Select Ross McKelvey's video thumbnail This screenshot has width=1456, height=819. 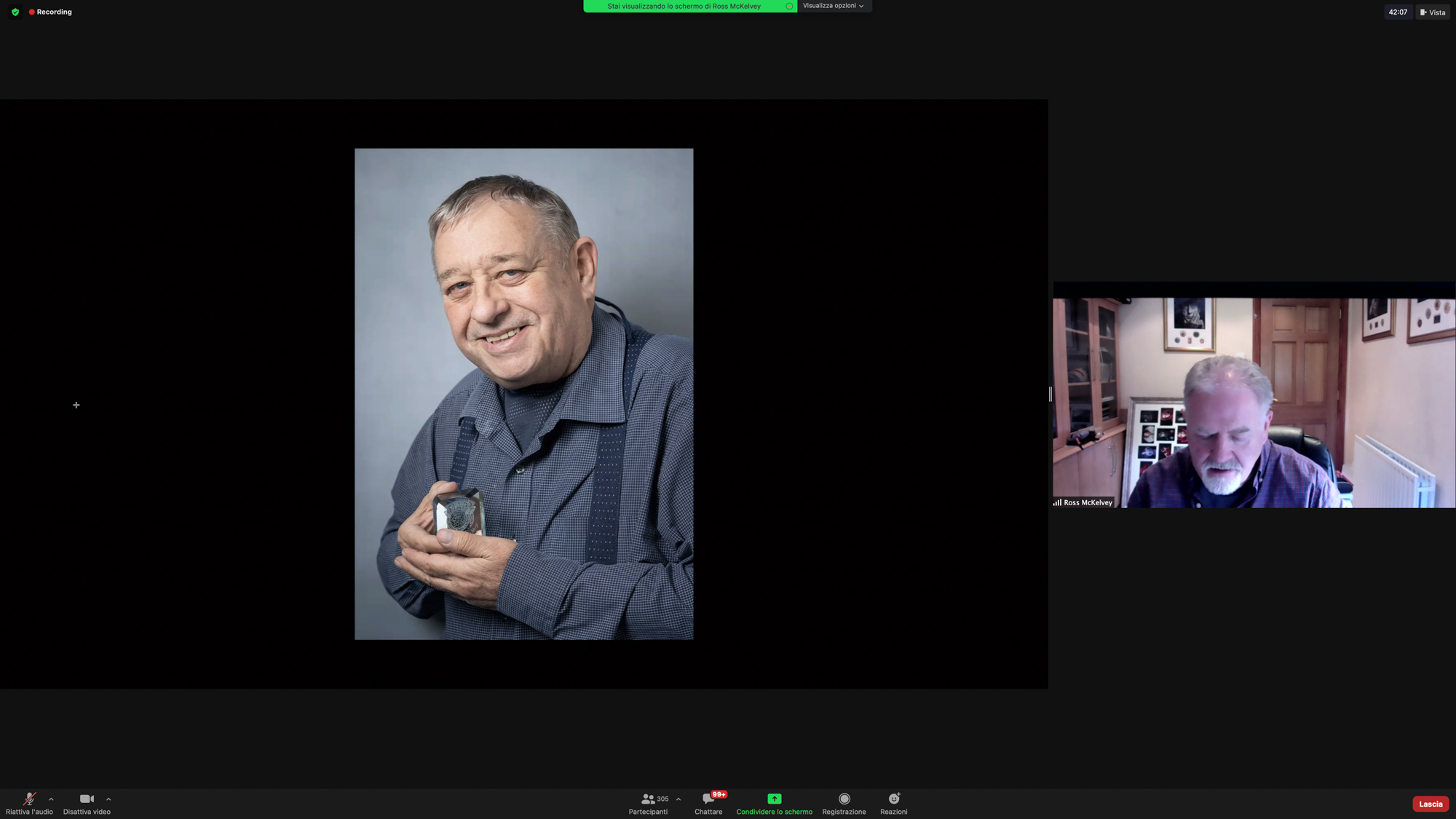(1254, 402)
